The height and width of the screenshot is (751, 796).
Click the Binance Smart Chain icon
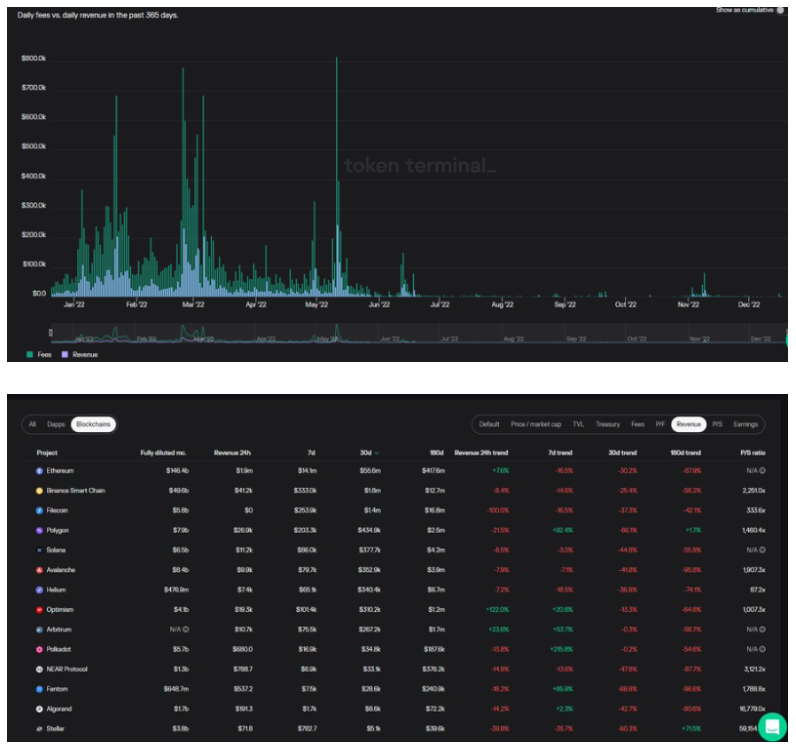tap(39, 491)
